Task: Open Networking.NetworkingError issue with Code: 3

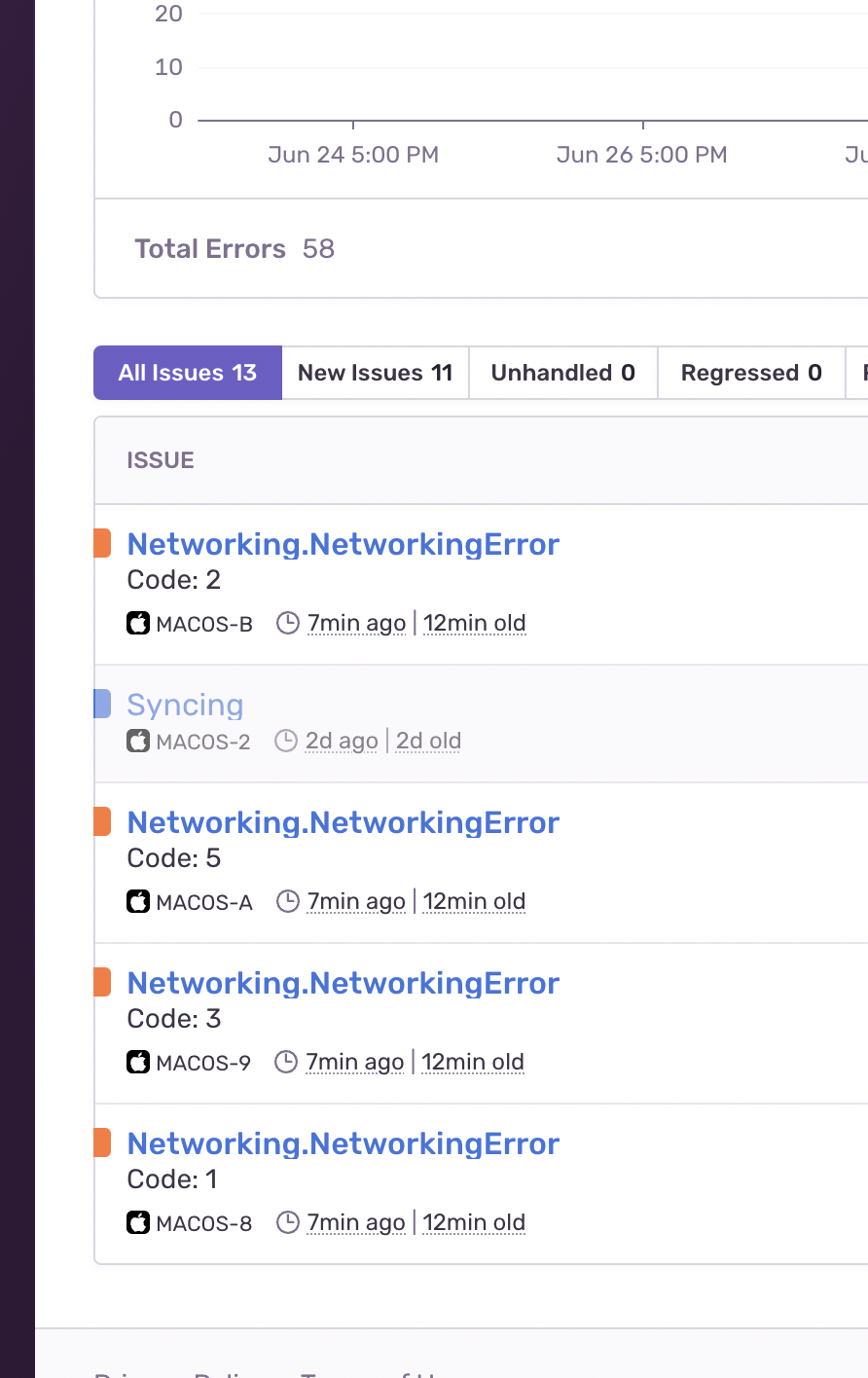Action: 344,983
